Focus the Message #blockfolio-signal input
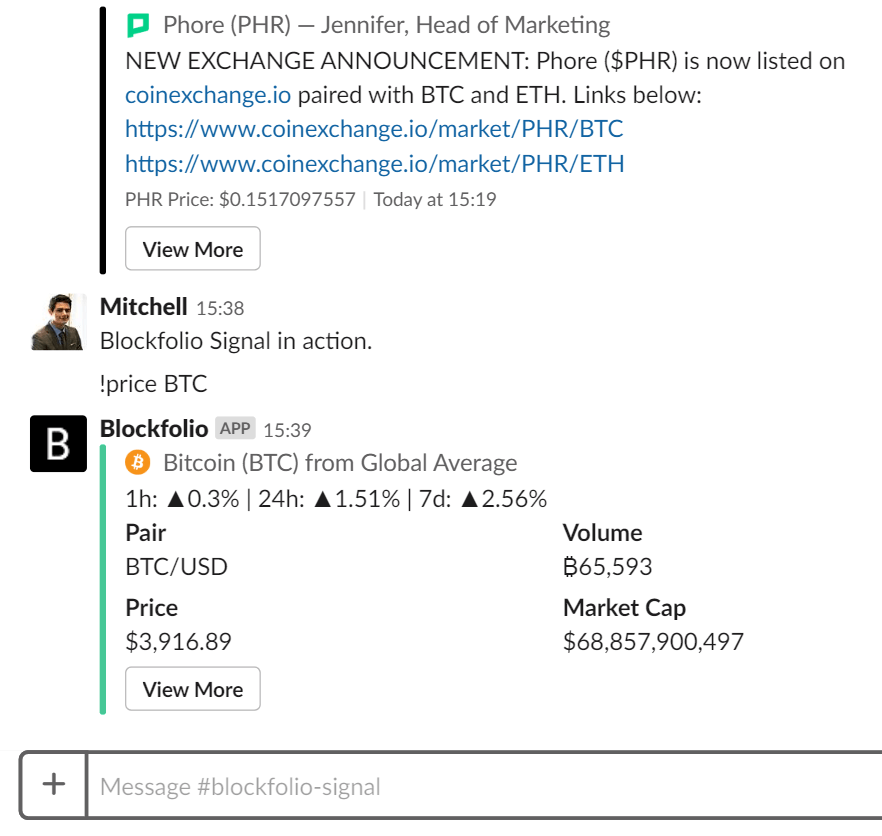 coord(480,786)
